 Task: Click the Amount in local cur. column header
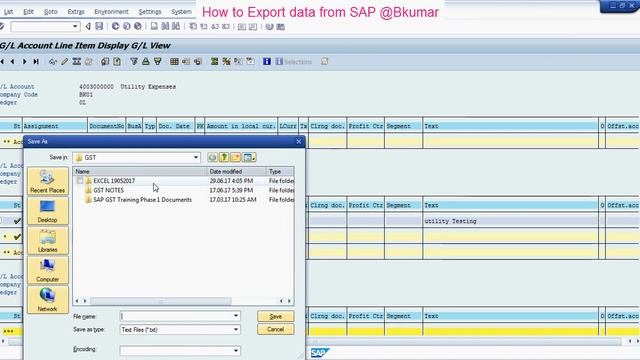241,126
